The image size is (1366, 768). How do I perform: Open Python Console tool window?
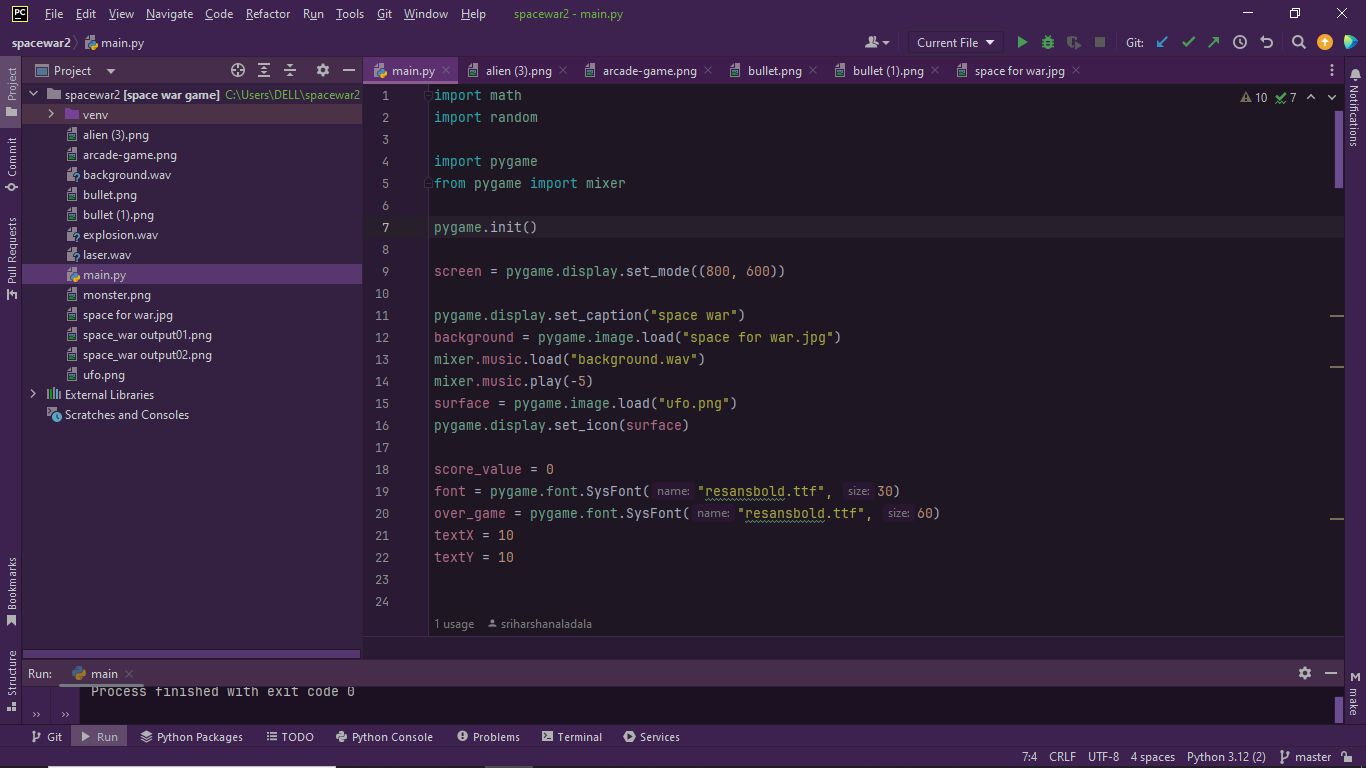pos(383,737)
